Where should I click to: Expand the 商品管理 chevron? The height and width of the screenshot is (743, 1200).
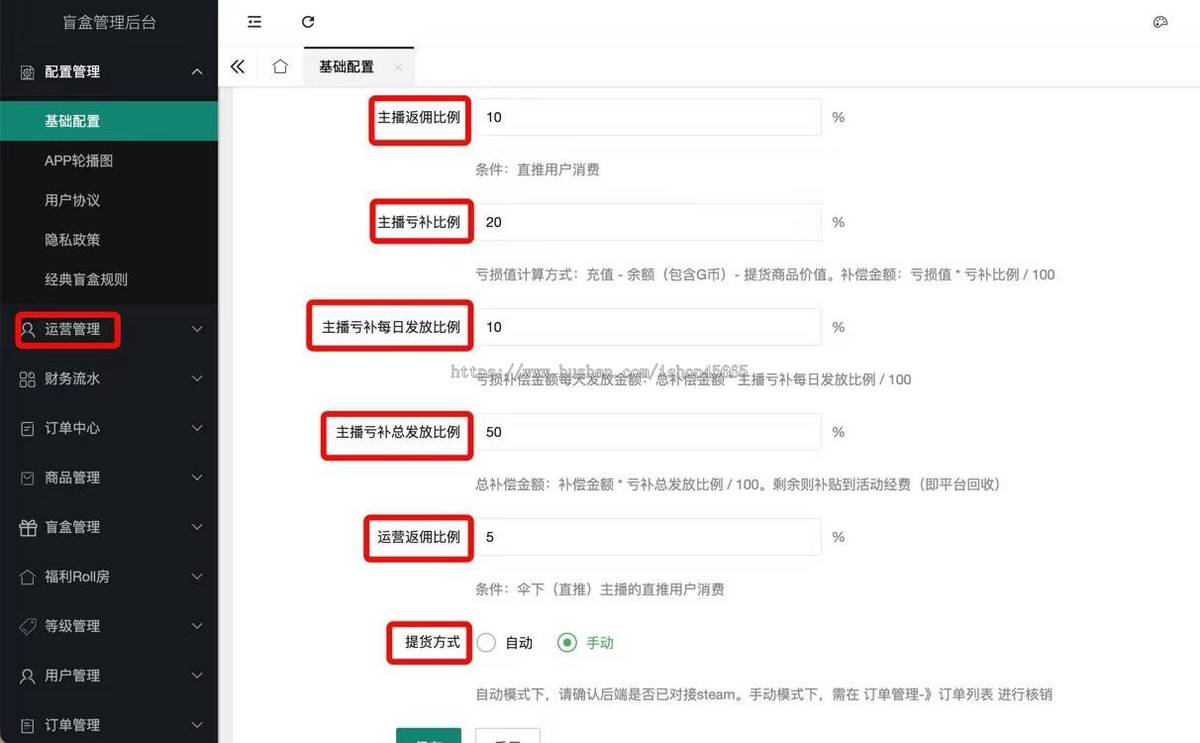(197, 478)
